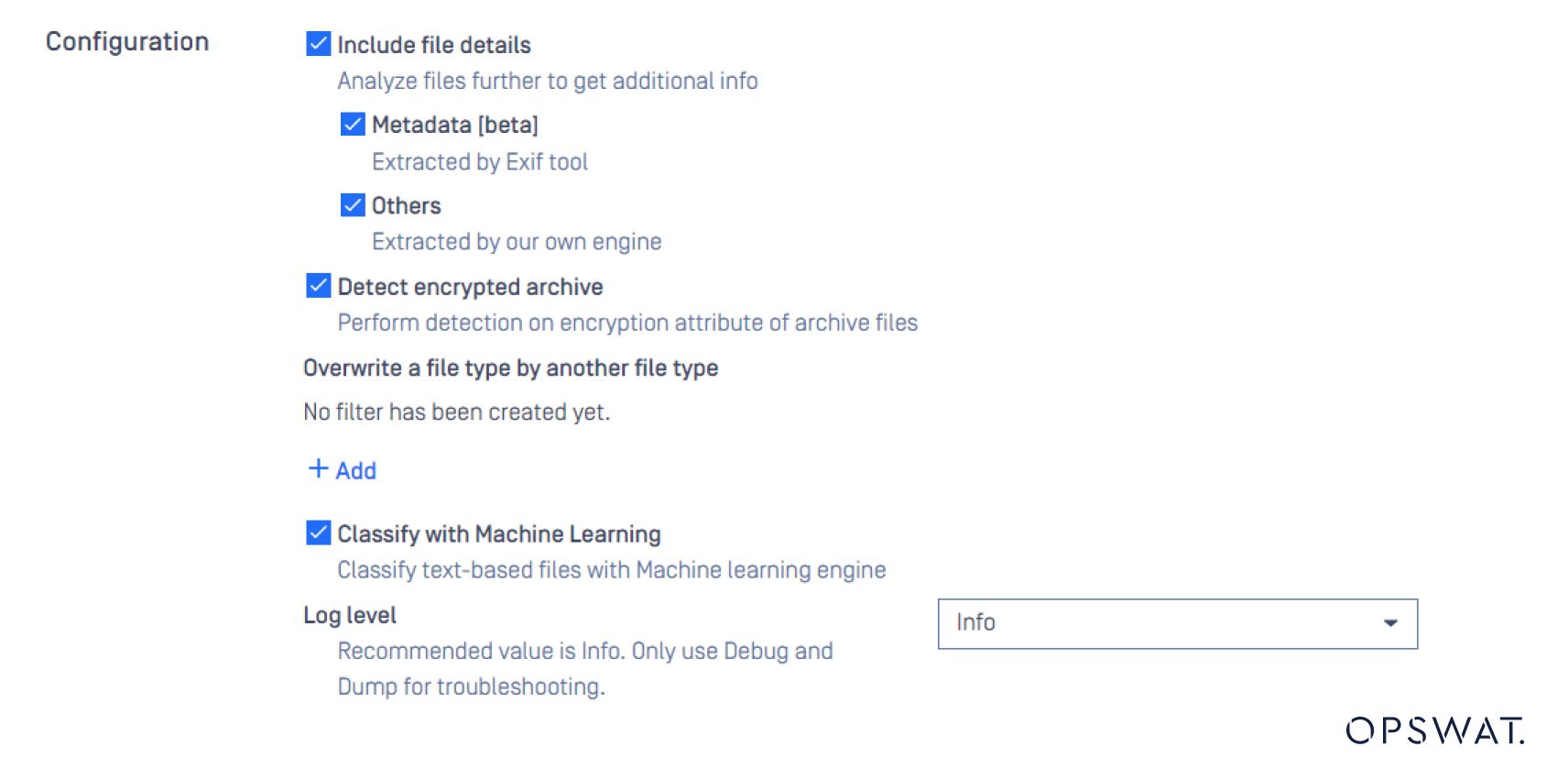1568x779 pixels.
Task: Click the Configuration section heading
Action: point(127,40)
